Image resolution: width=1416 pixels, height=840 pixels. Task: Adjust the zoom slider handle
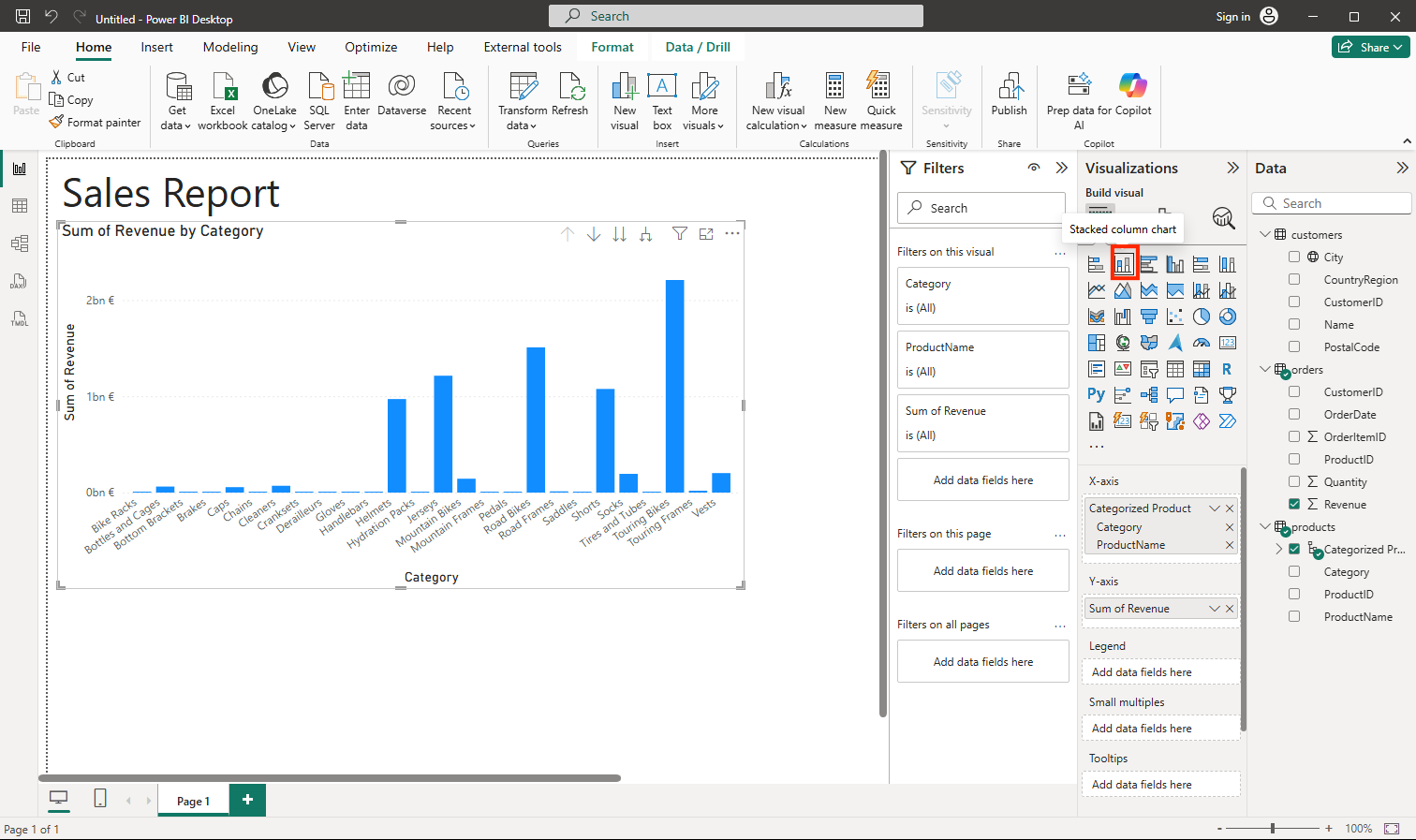1273,829
